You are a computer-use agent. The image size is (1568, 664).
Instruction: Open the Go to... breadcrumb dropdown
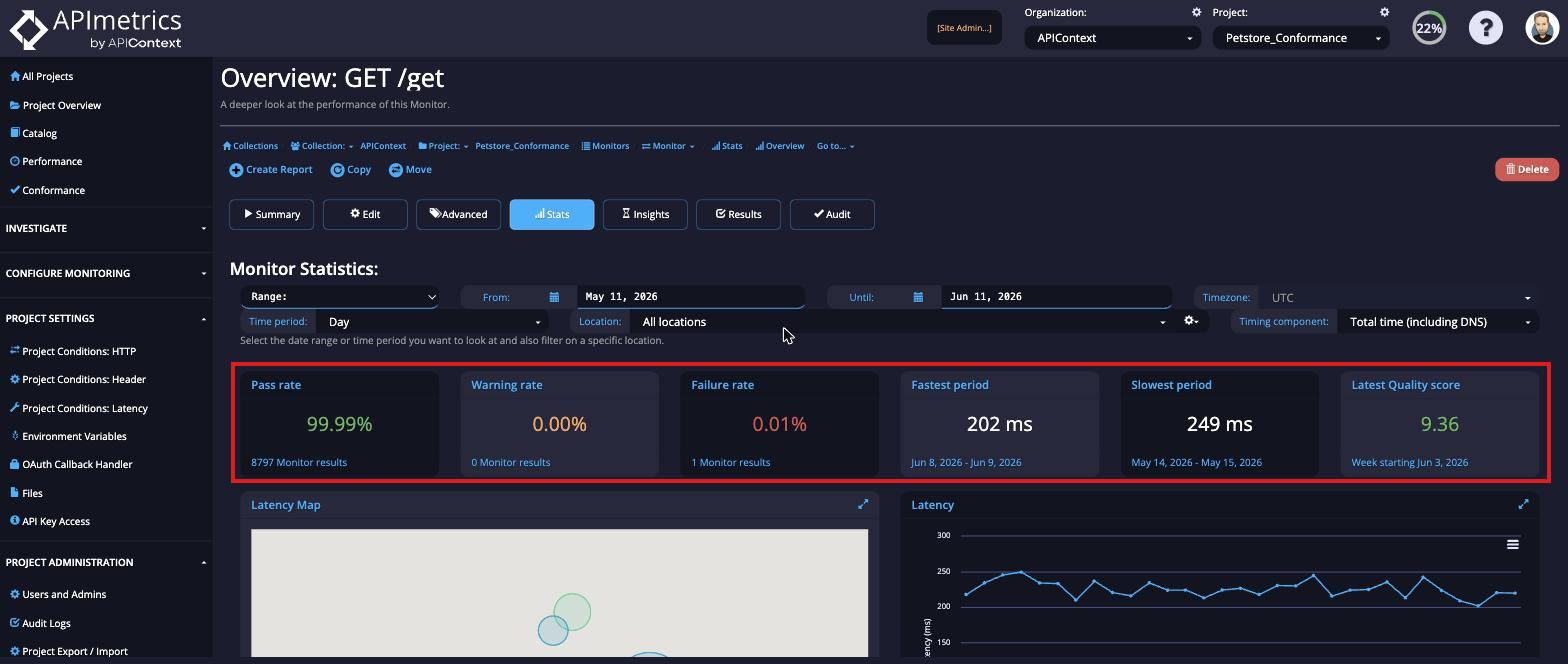pyautogui.click(x=835, y=146)
